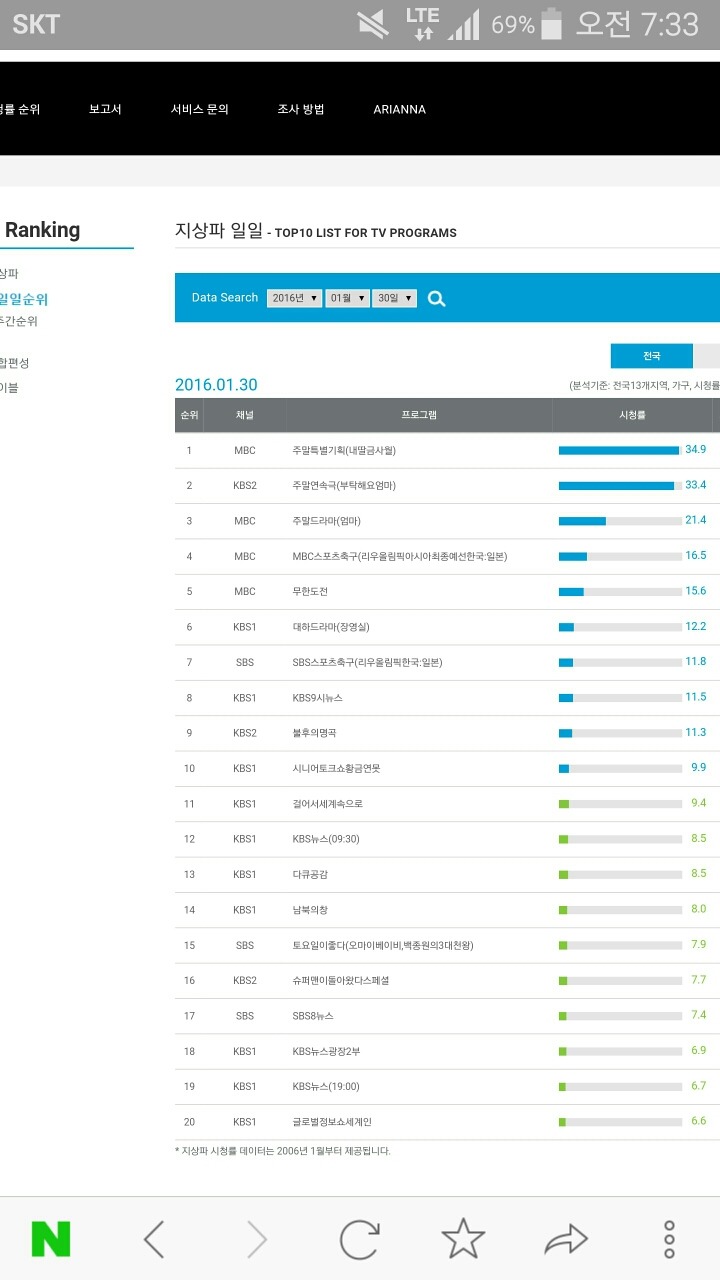Click the 채널 column header
The image size is (720, 1280).
[245, 415]
